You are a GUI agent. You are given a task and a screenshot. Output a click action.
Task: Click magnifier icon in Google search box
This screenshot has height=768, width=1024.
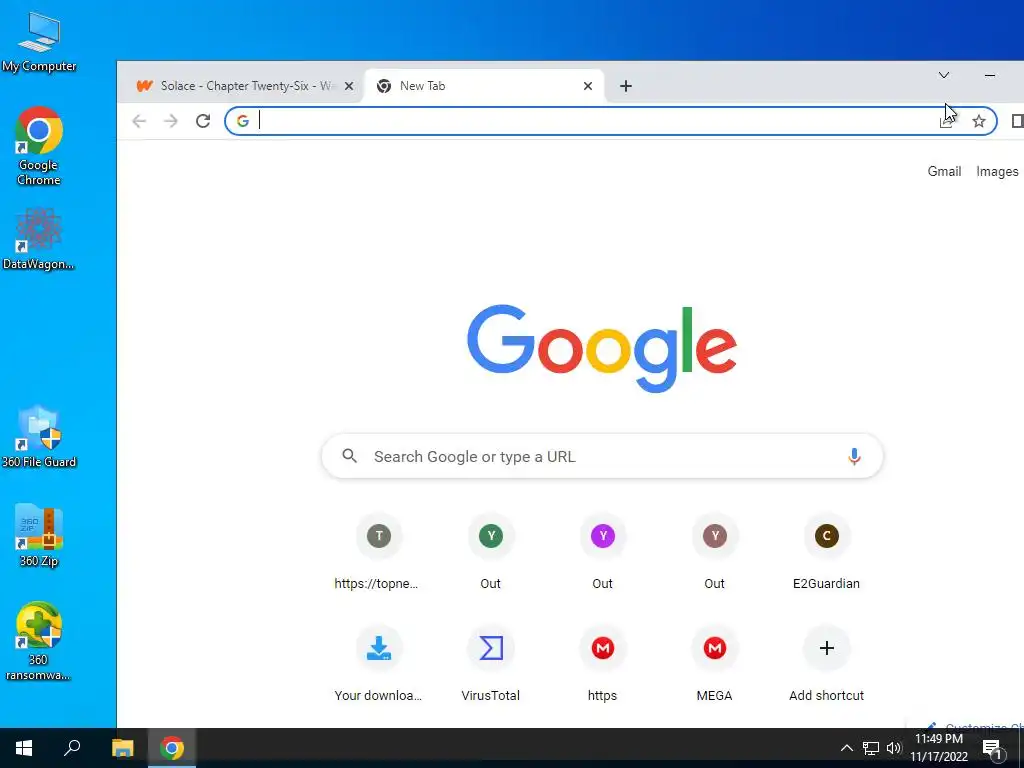(349, 456)
